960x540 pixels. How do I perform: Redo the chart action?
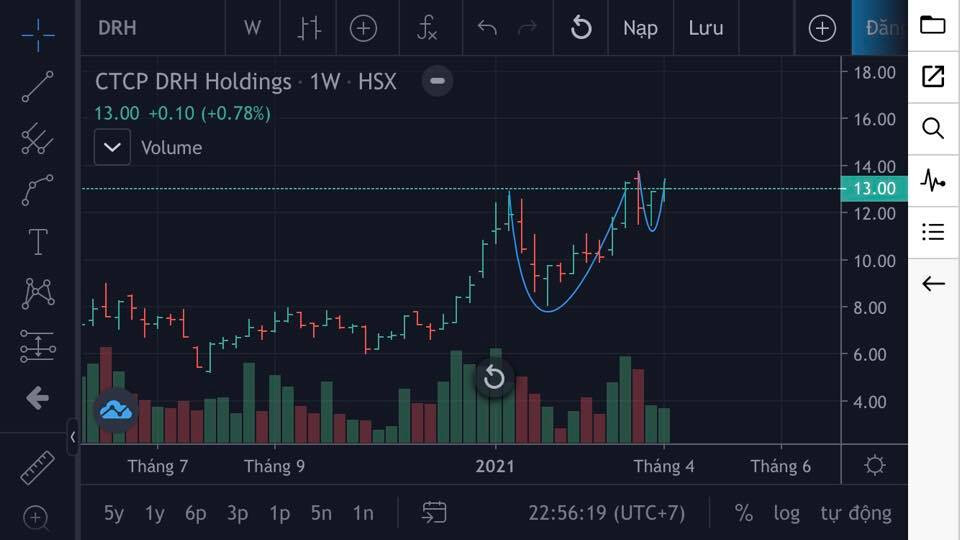pyautogui.click(x=527, y=28)
